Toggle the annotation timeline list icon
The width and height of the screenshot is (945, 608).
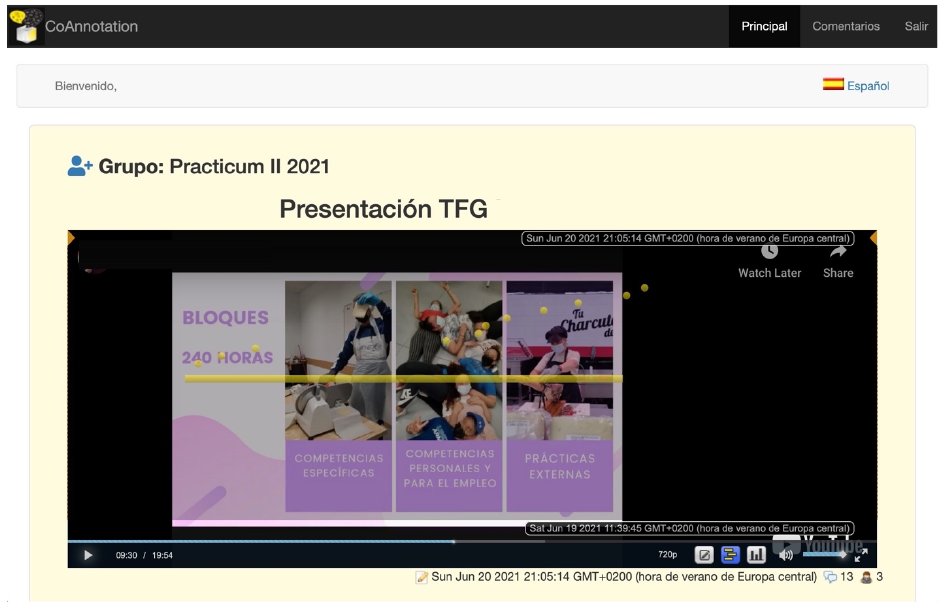click(x=730, y=555)
